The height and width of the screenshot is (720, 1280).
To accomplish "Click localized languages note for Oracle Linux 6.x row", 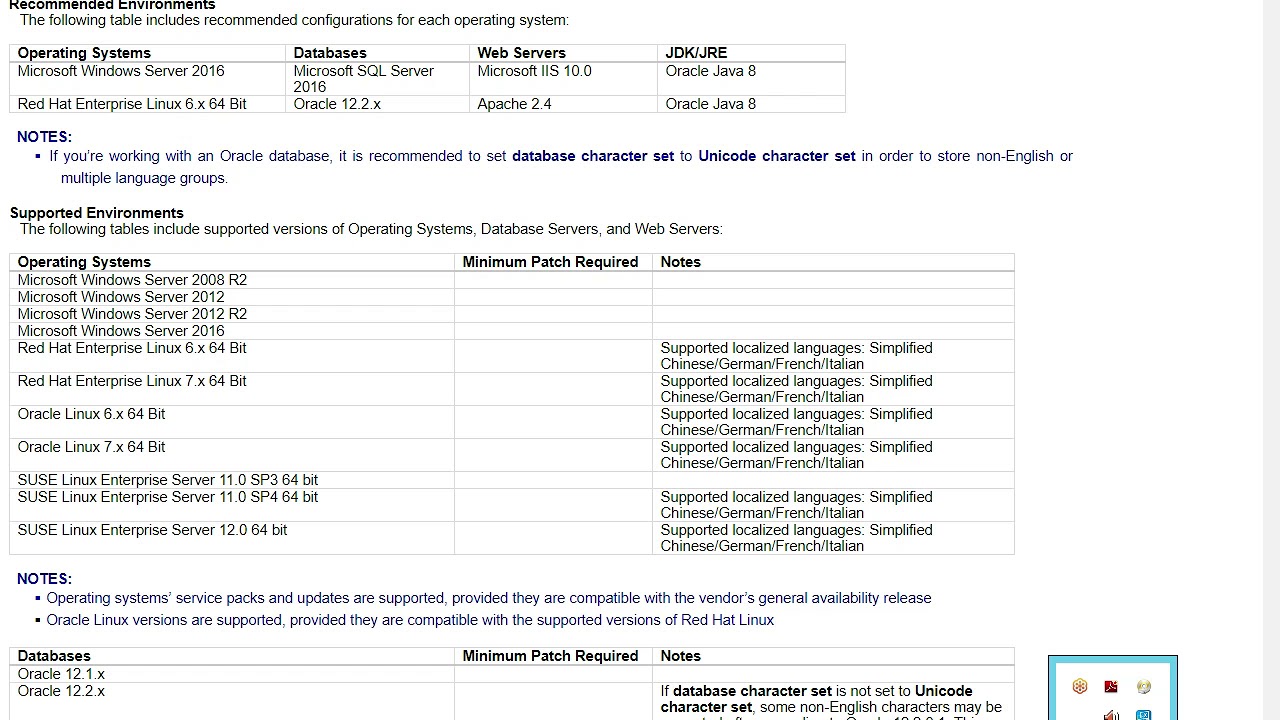I will (x=796, y=422).
